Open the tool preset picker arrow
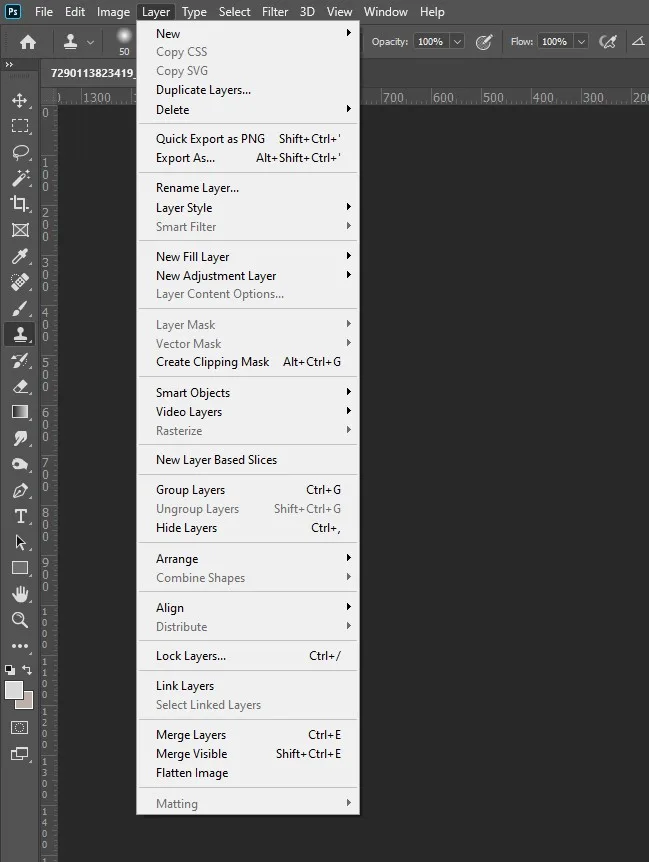This screenshot has height=862, width=649. (91, 42)
